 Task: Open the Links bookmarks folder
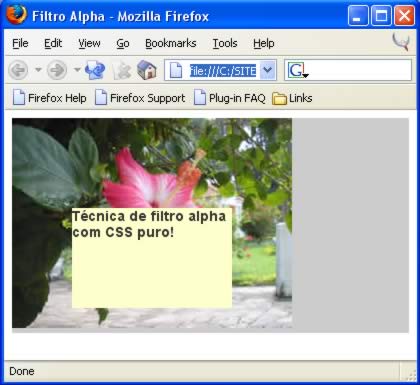292,98
